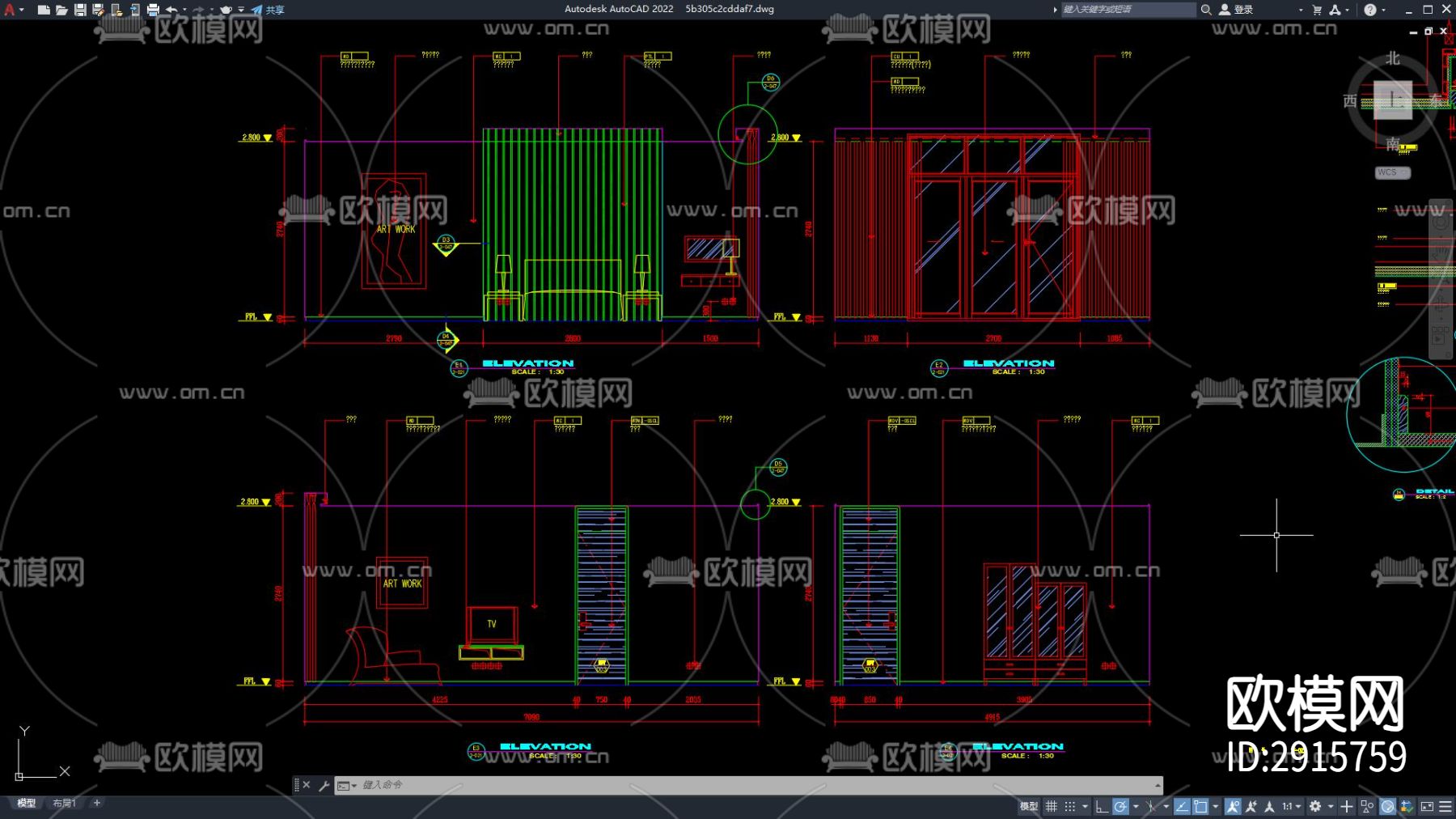Click the New drawing icon
1456x819 pixels.
tap(44, 10)
